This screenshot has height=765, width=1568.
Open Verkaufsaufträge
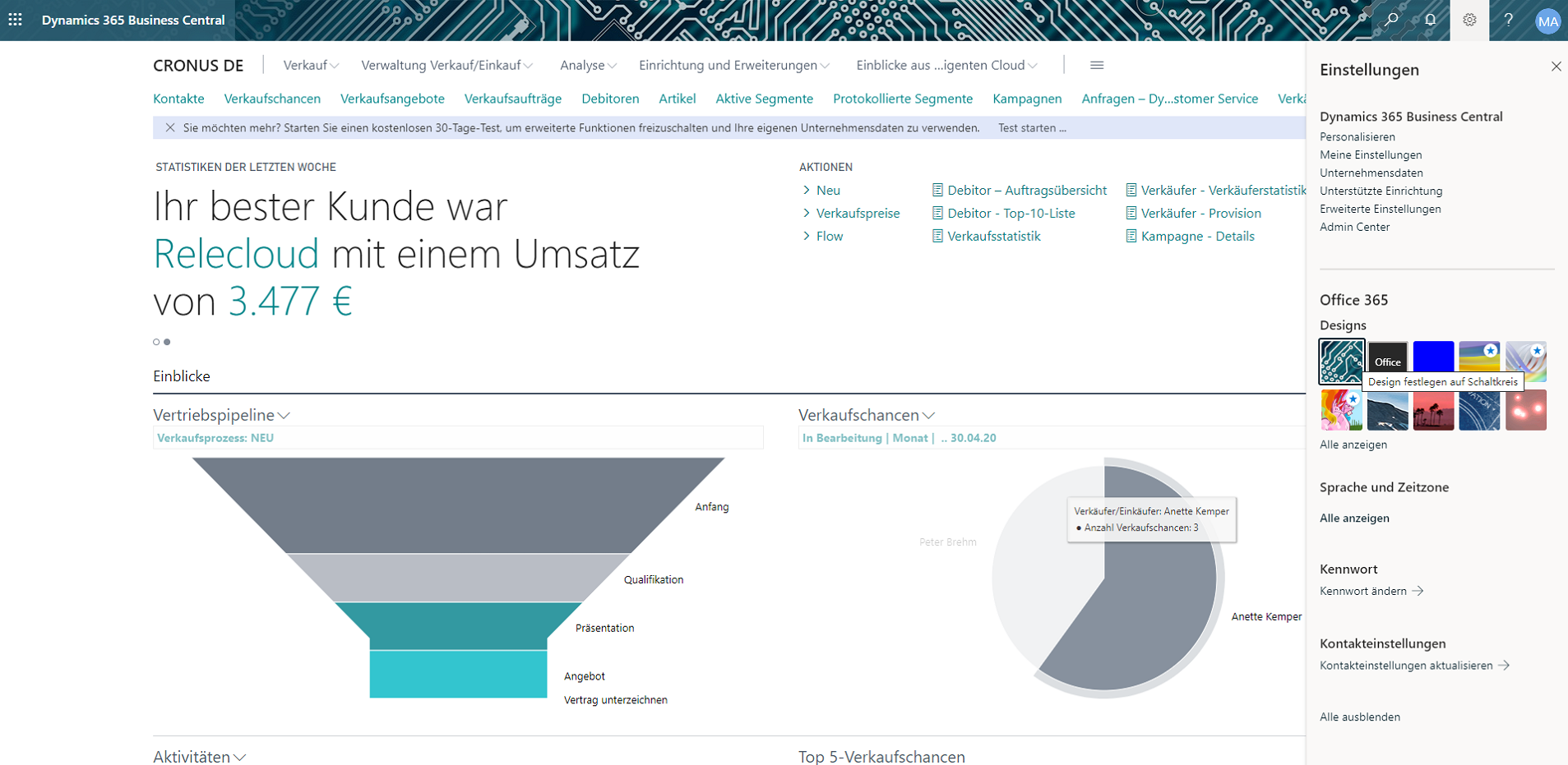[x=513, y=99]
